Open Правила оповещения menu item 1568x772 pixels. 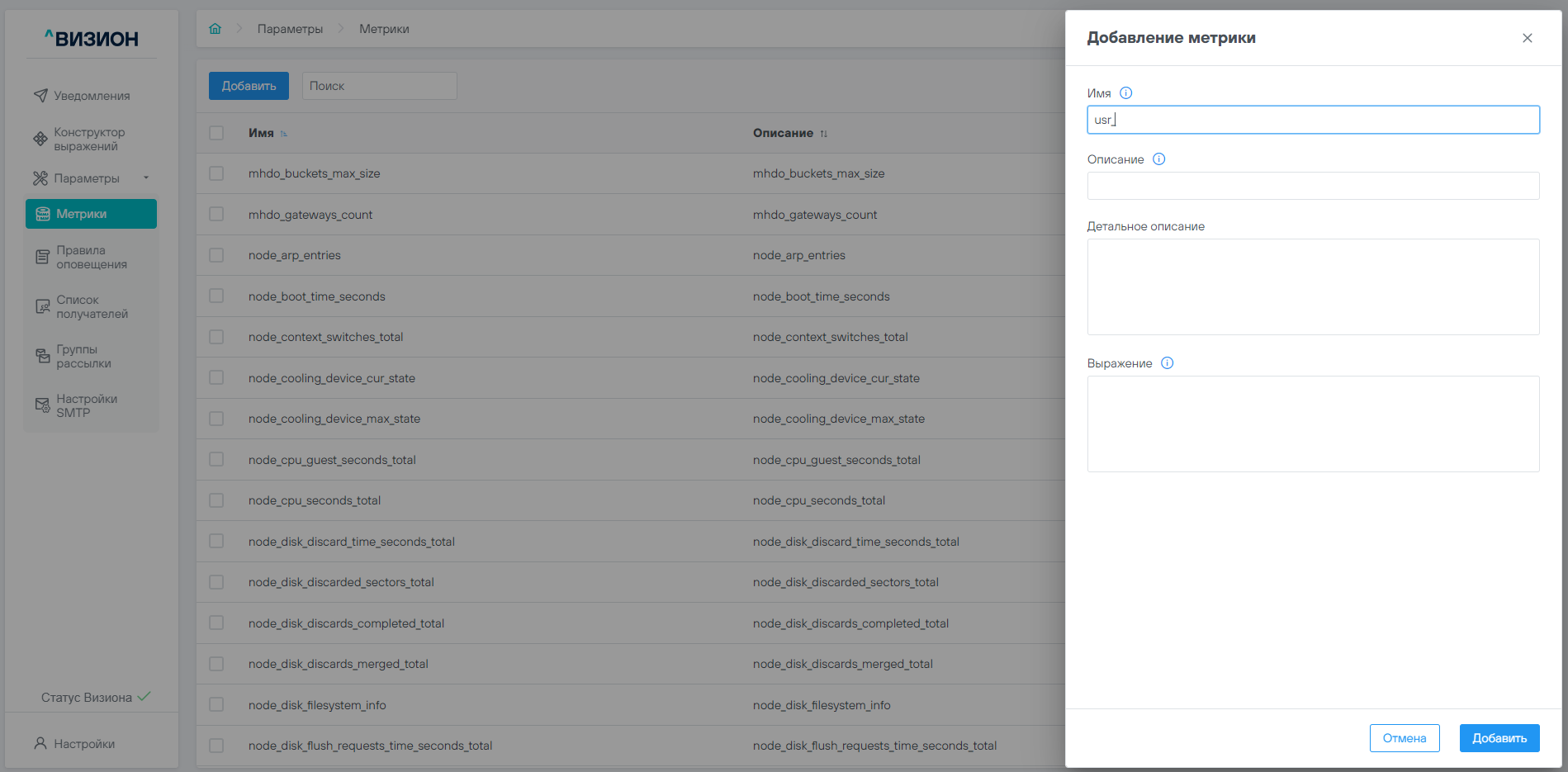coord(91,257)
